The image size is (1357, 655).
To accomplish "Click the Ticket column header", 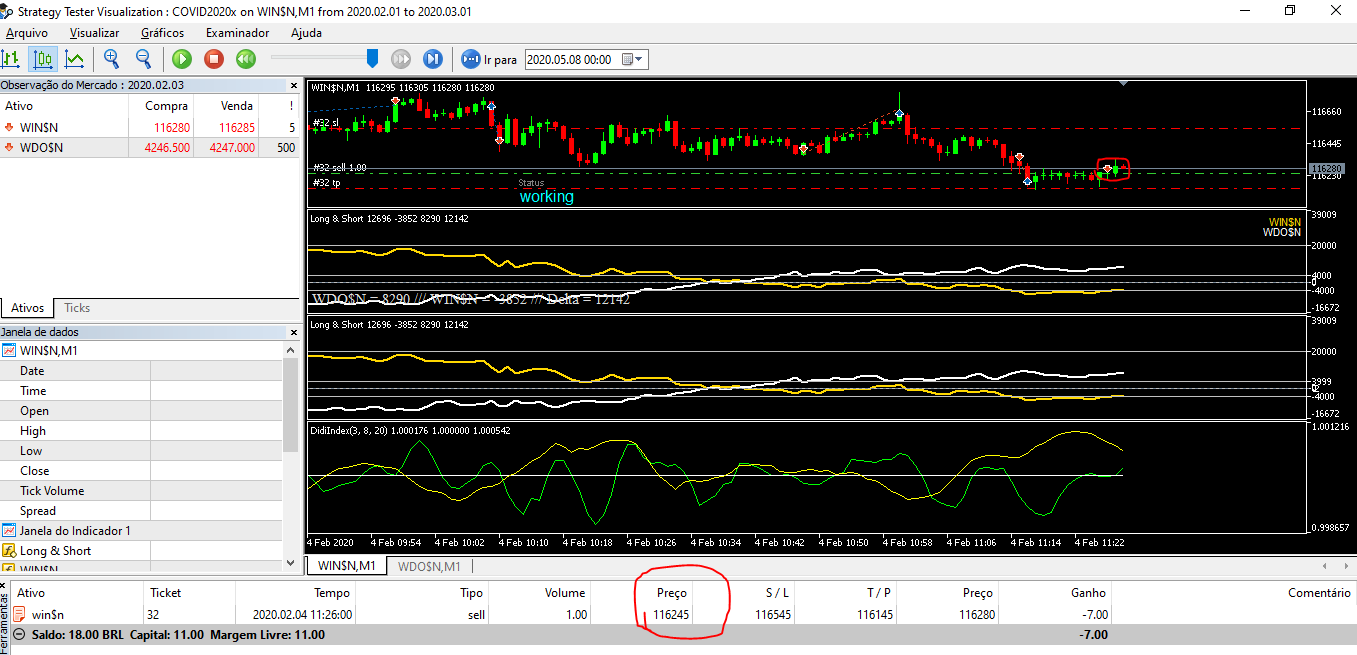I will click(x=166, y=593).
